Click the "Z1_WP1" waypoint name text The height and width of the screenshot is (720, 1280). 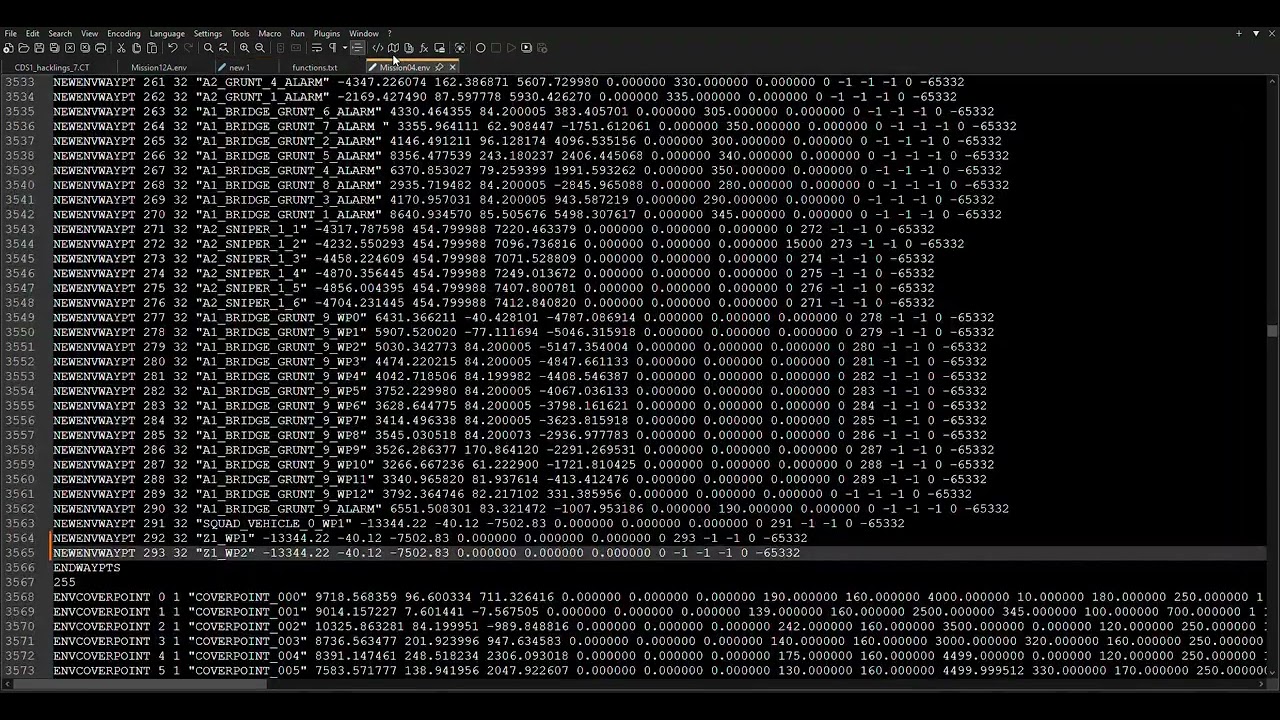click(x=225, y=538)
